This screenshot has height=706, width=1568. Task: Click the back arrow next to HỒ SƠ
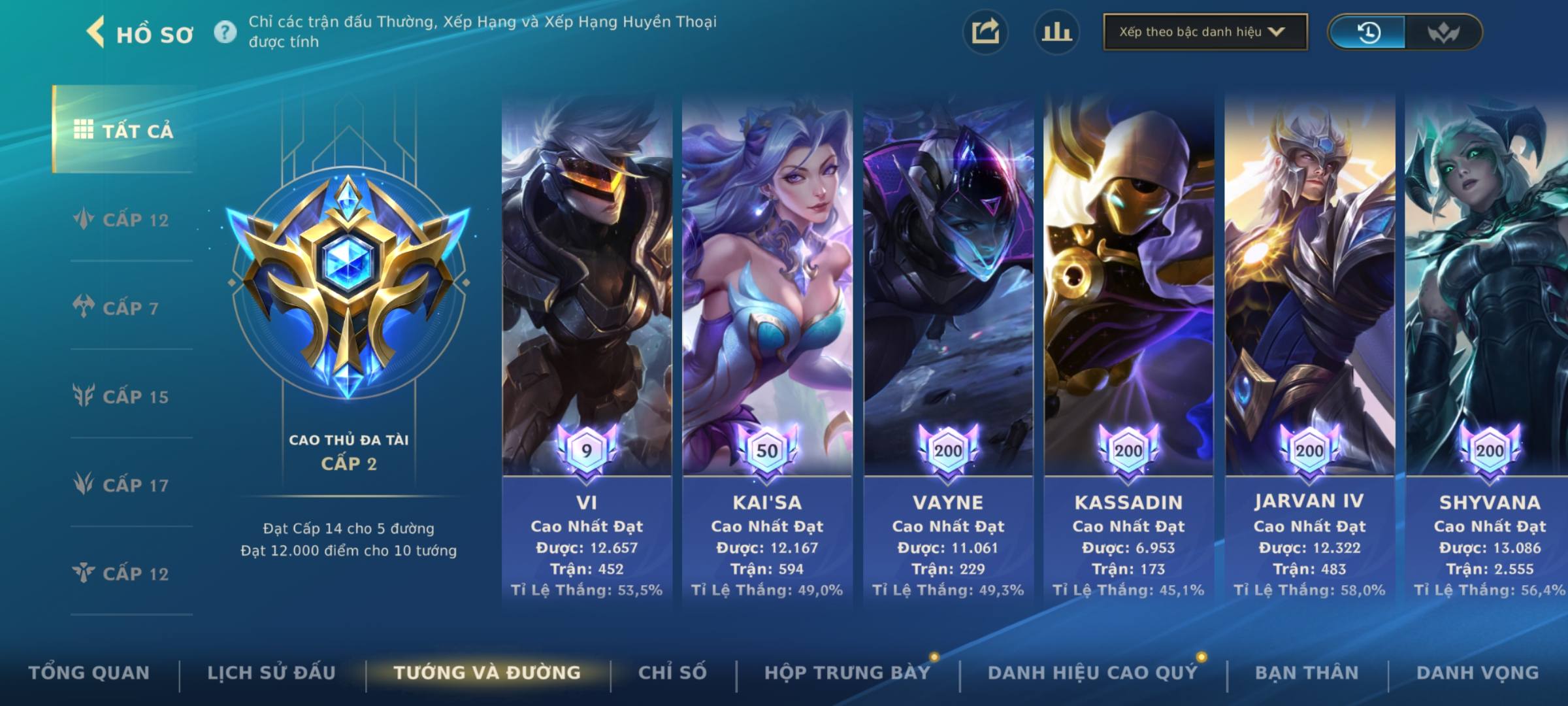click(x=95, y=32)
